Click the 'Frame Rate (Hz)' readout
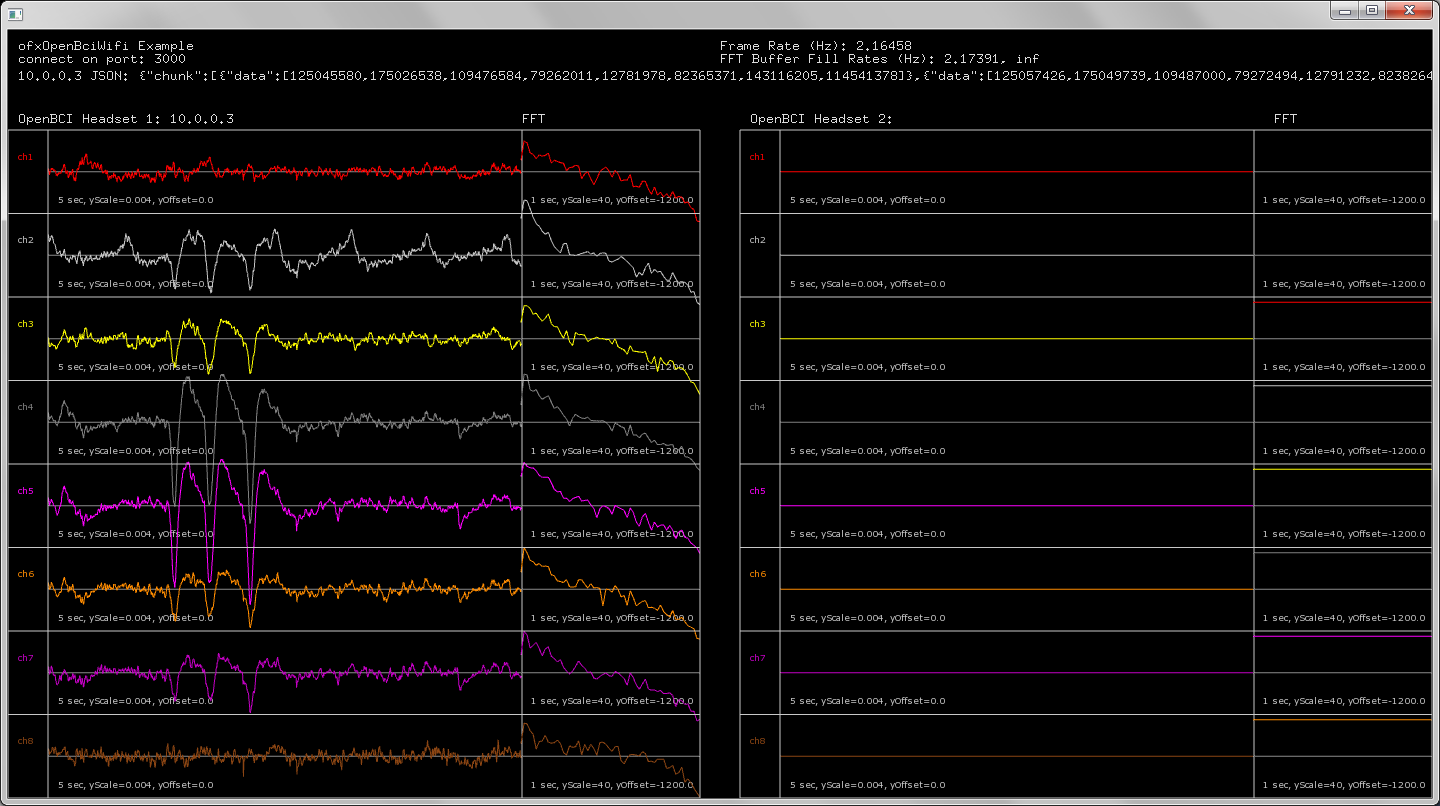Viewport: 1440px width, 806px height. coord(816,46)
